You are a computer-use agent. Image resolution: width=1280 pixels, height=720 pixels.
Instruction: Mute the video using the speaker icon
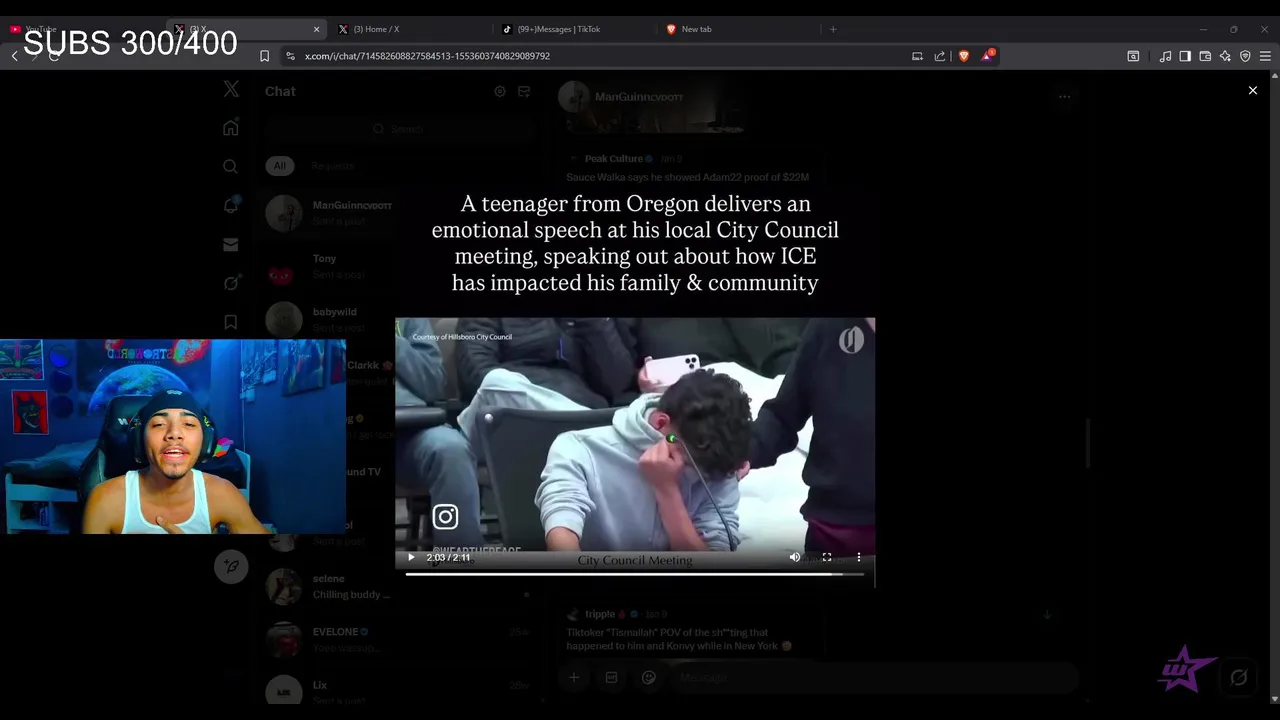tap(795, 557)
